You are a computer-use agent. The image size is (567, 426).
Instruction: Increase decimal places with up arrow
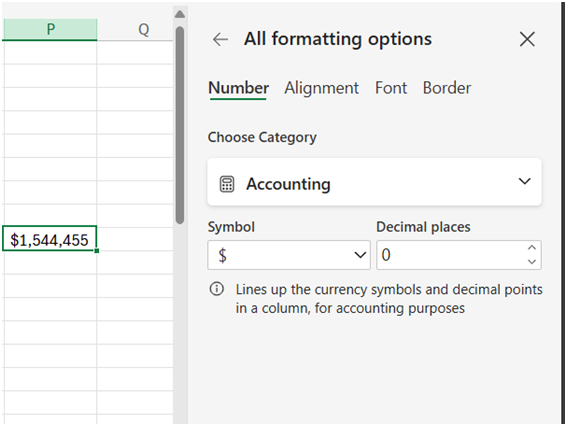coord(532,248)
